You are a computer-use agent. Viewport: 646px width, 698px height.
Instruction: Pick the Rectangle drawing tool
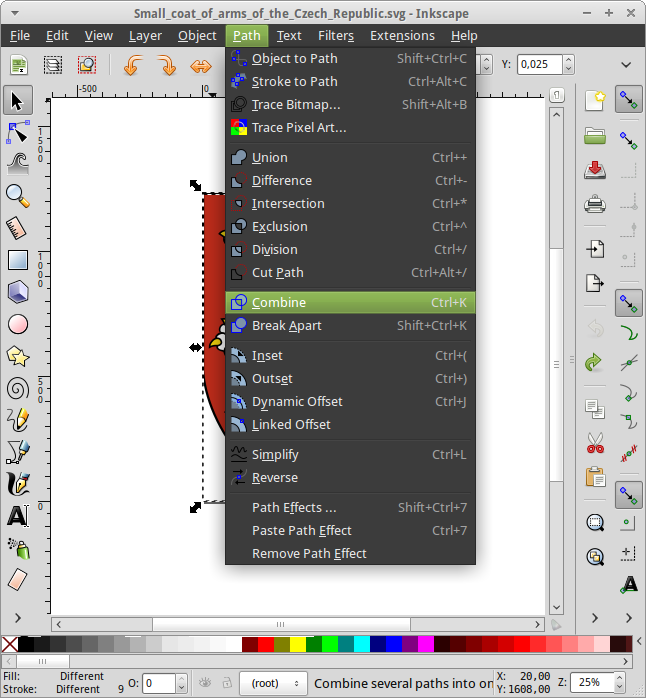point(18,260)
